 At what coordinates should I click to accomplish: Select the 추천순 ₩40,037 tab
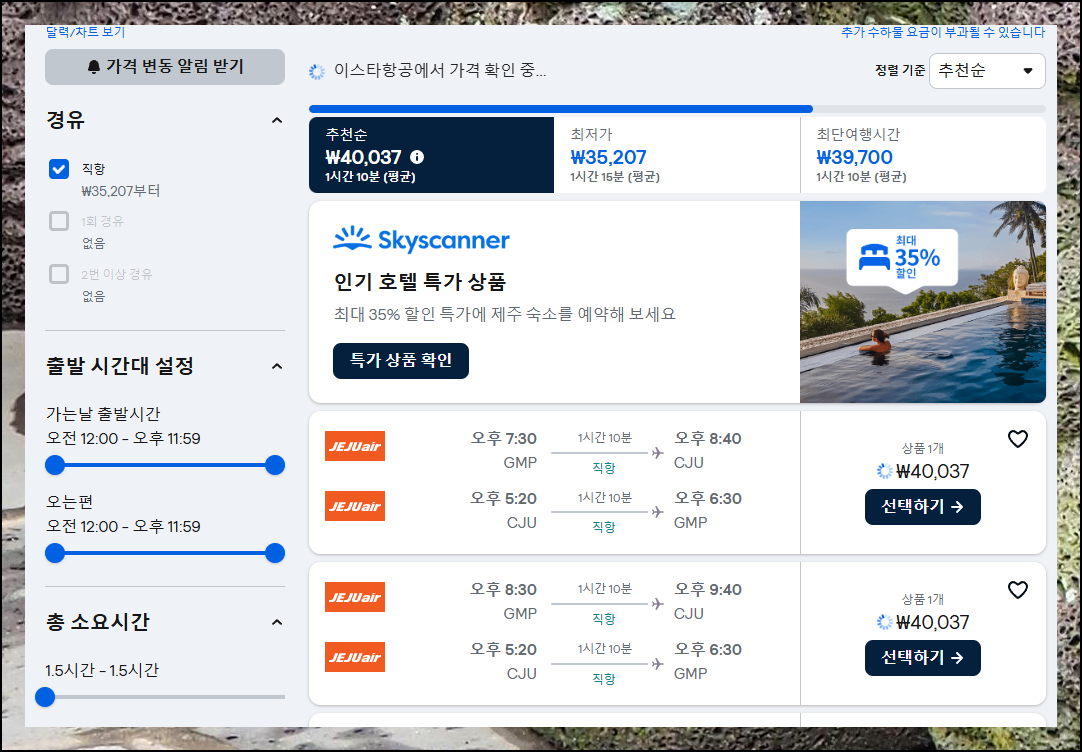coord(431,155)
